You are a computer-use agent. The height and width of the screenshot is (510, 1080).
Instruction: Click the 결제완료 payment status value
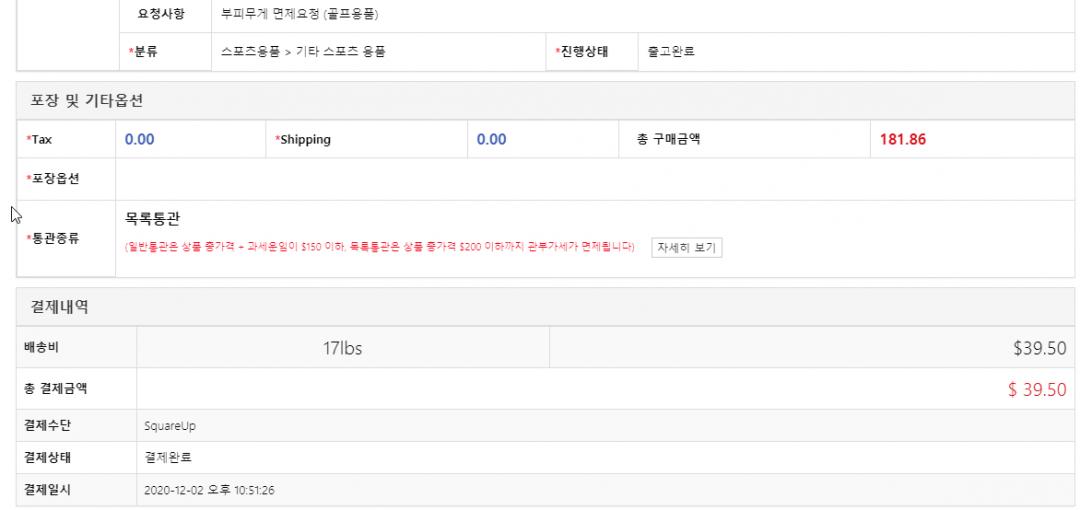click(x=168, y=458)
